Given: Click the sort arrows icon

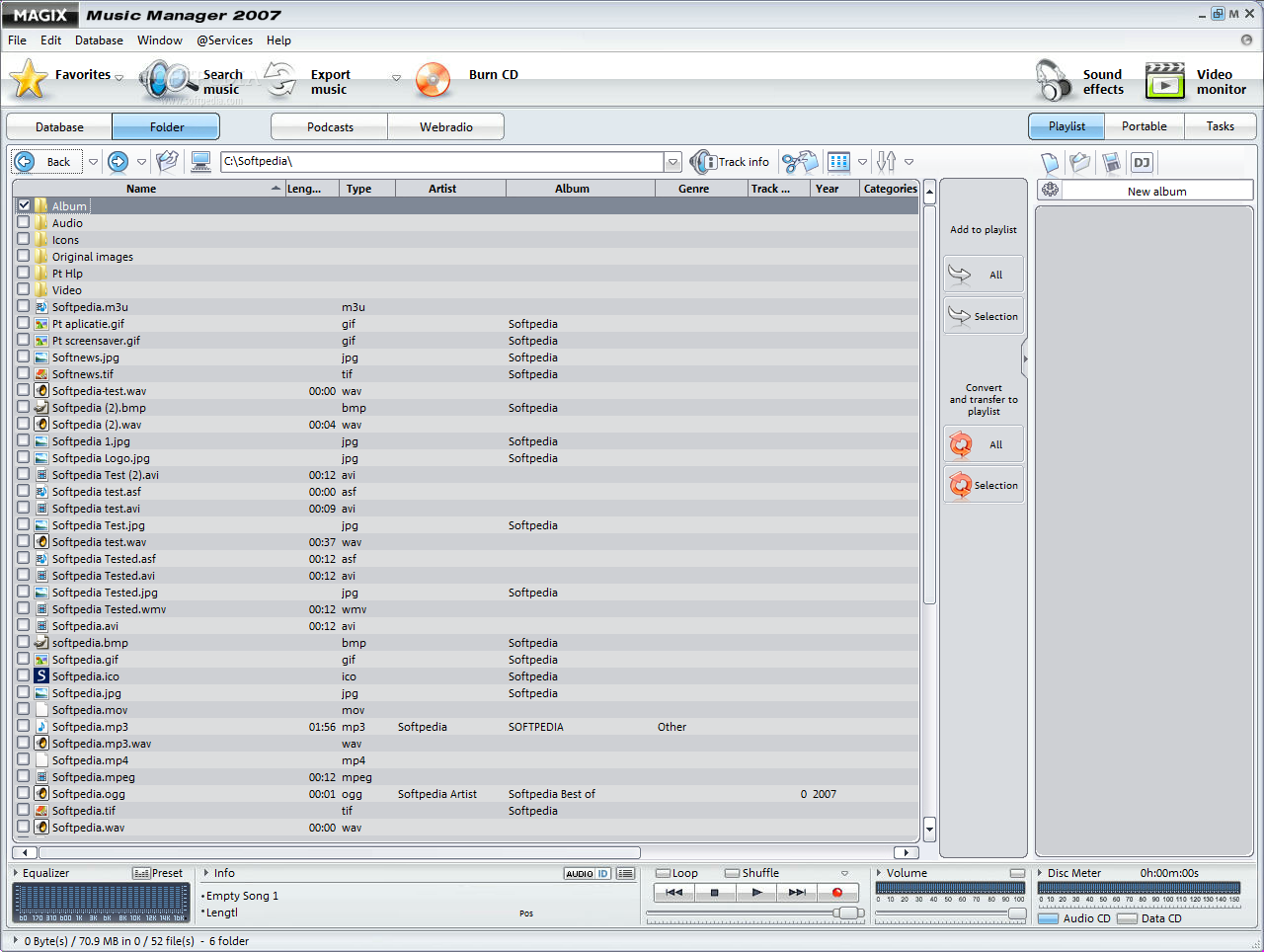Looking at the screenshot, I should click(x=887, y=162).
